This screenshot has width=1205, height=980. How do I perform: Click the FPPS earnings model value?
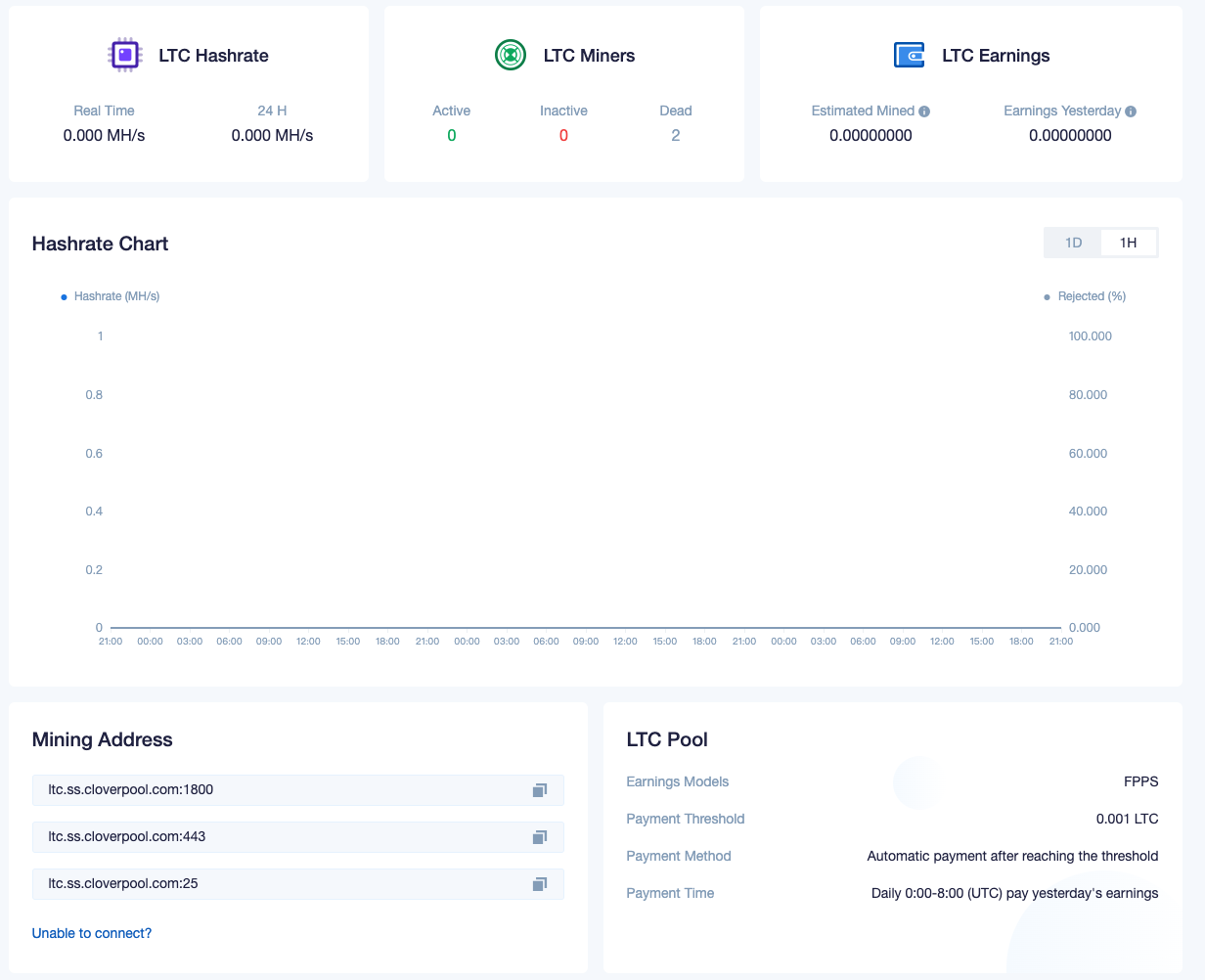[x=1141, y=781]
